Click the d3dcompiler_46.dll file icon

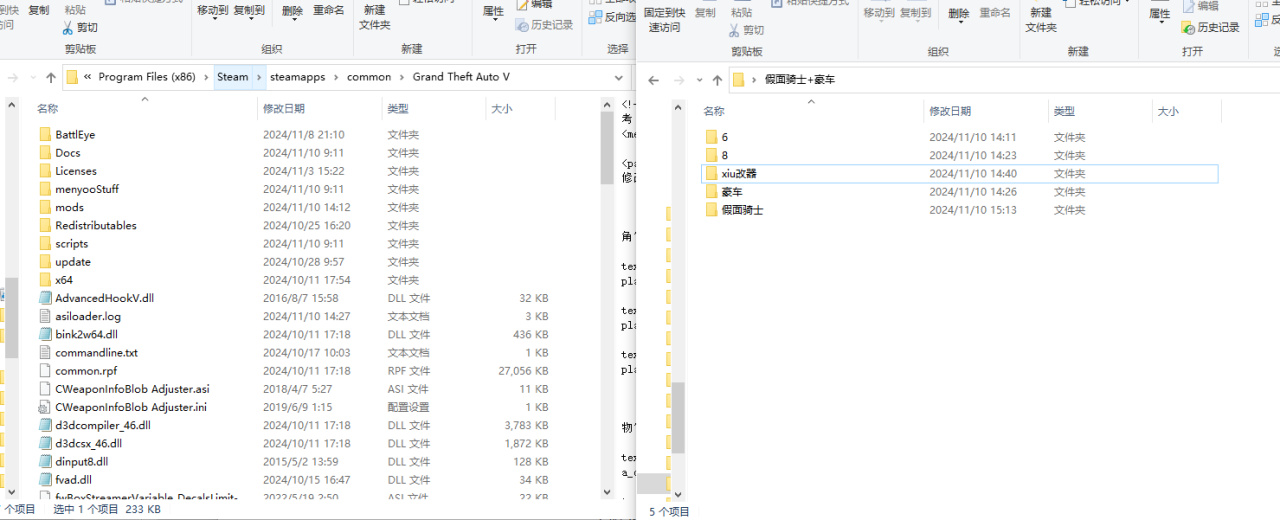coord(45,425)
